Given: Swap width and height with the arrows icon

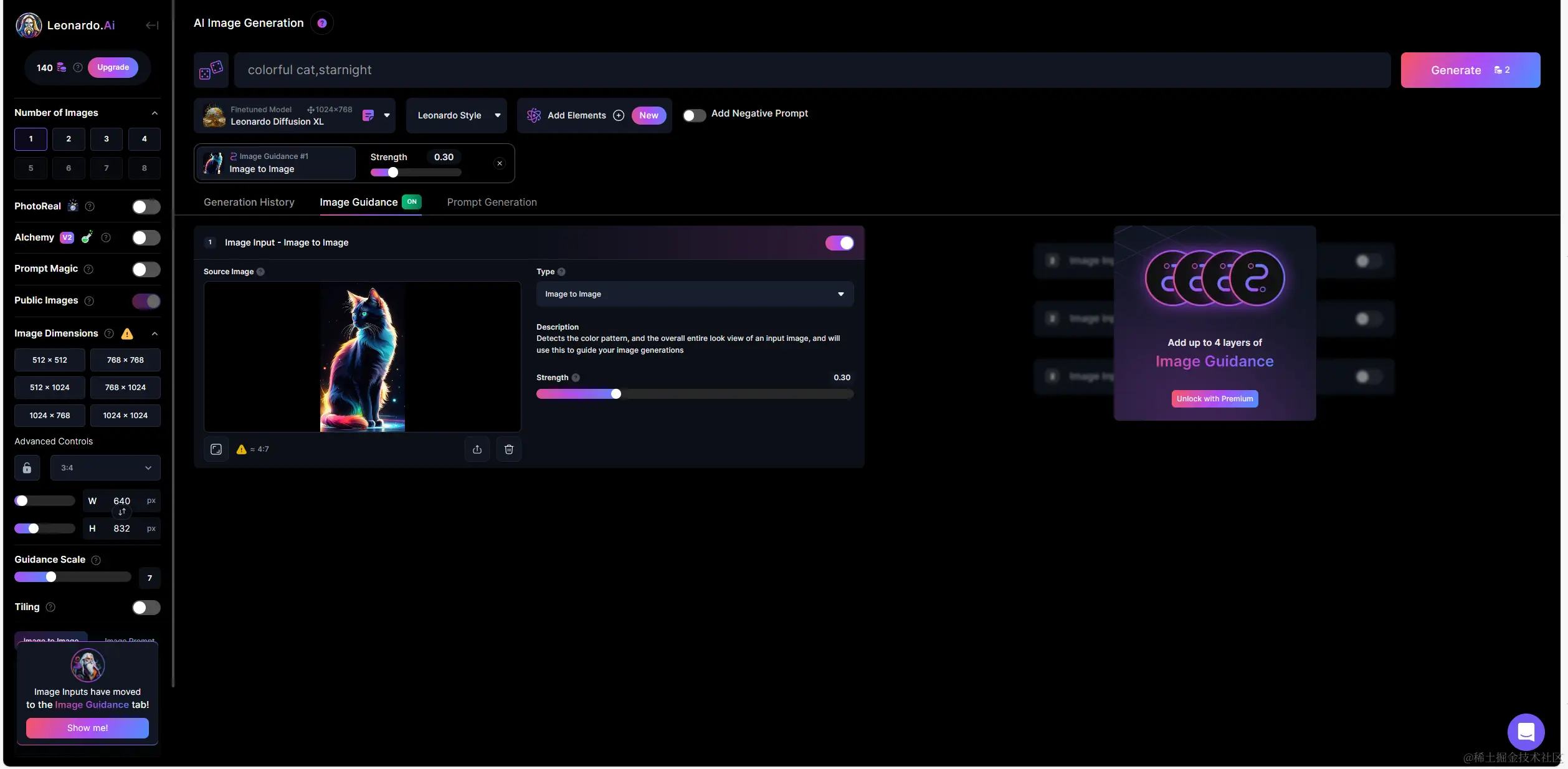Looking at the screenshot, I should (x=122, y=512).
